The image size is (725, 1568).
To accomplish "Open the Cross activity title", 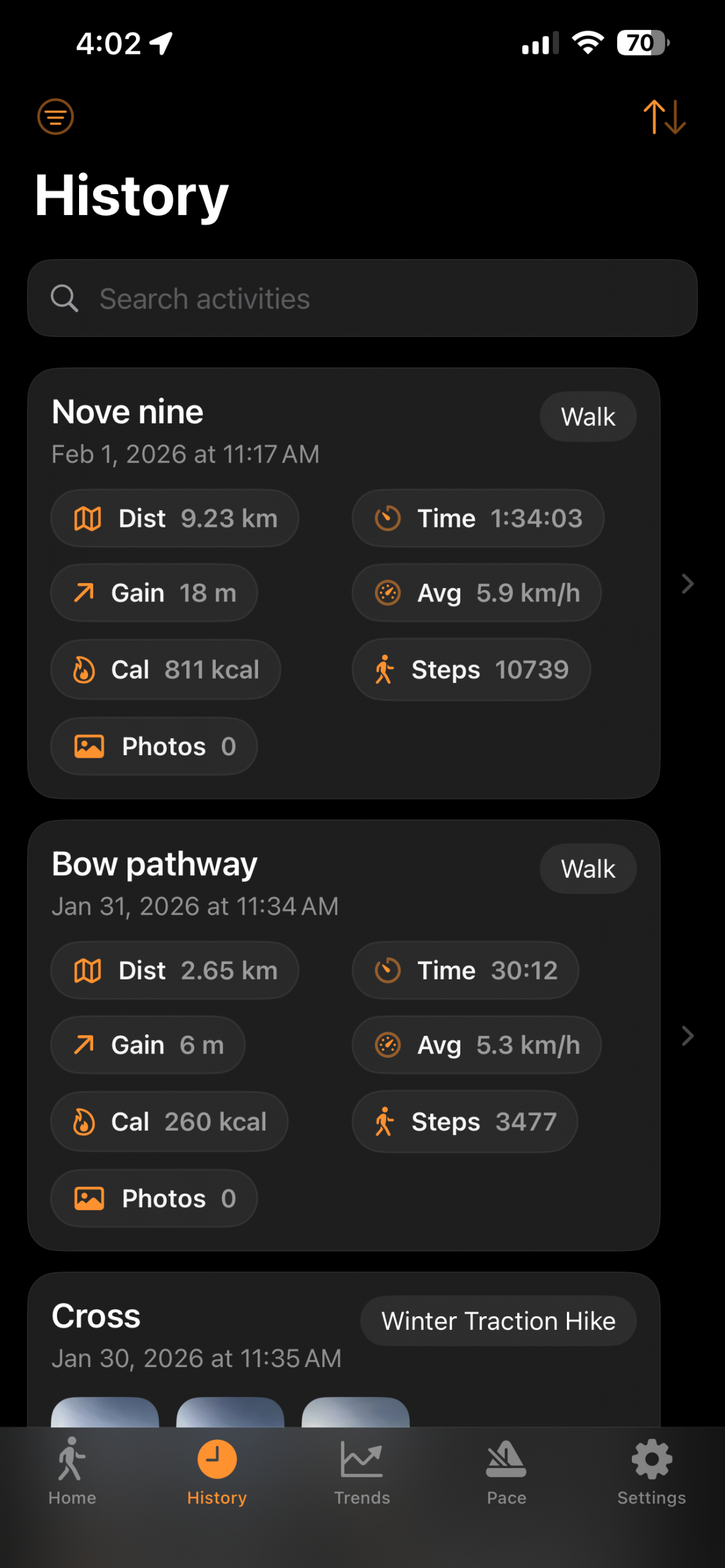I will point(96,1316).
